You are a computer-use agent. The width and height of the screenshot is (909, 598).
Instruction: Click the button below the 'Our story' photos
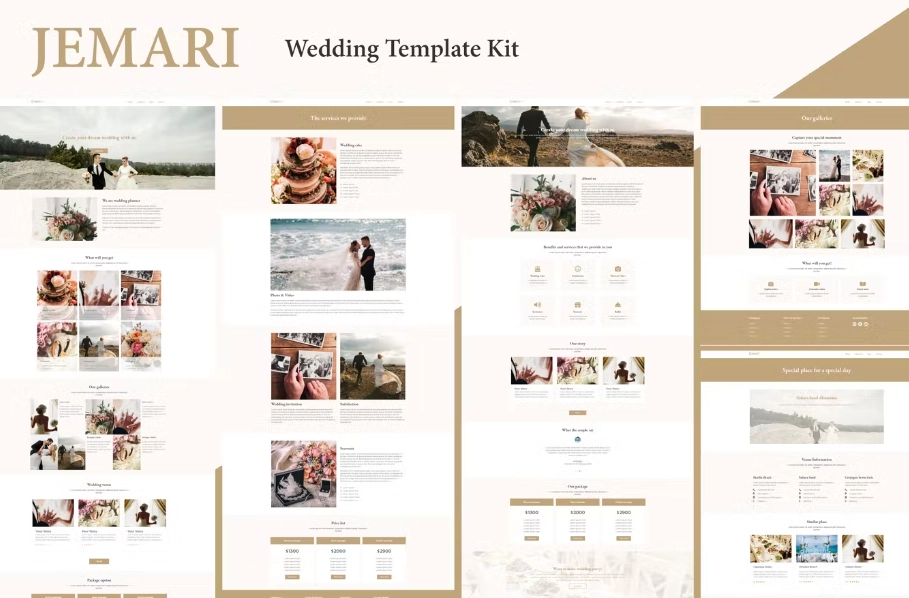coord(577,412)
